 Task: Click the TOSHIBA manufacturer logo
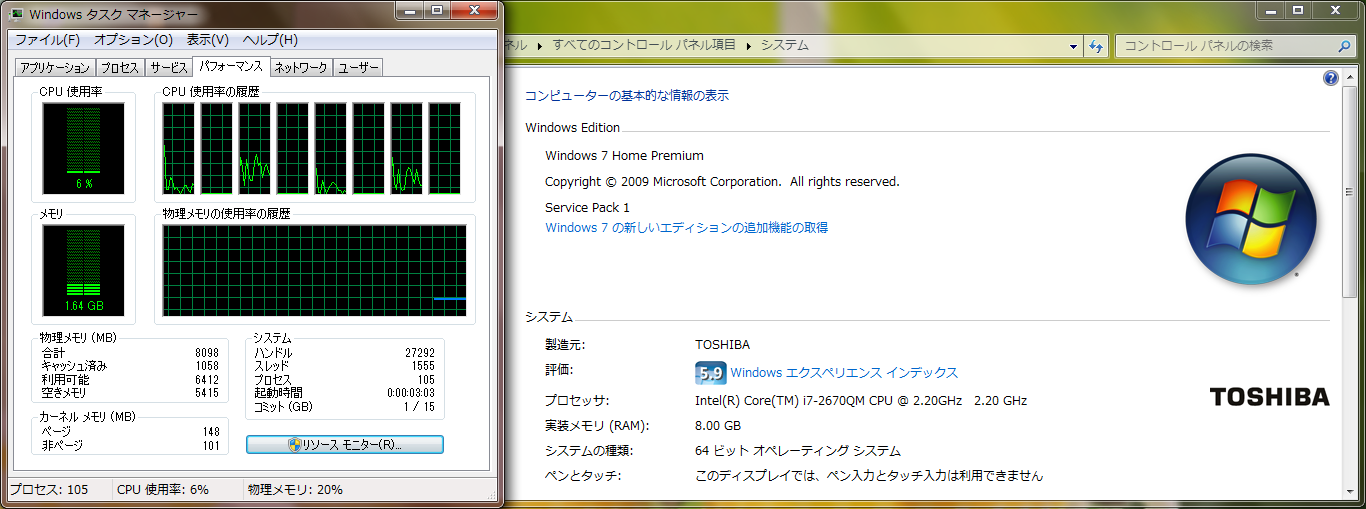1269,397
